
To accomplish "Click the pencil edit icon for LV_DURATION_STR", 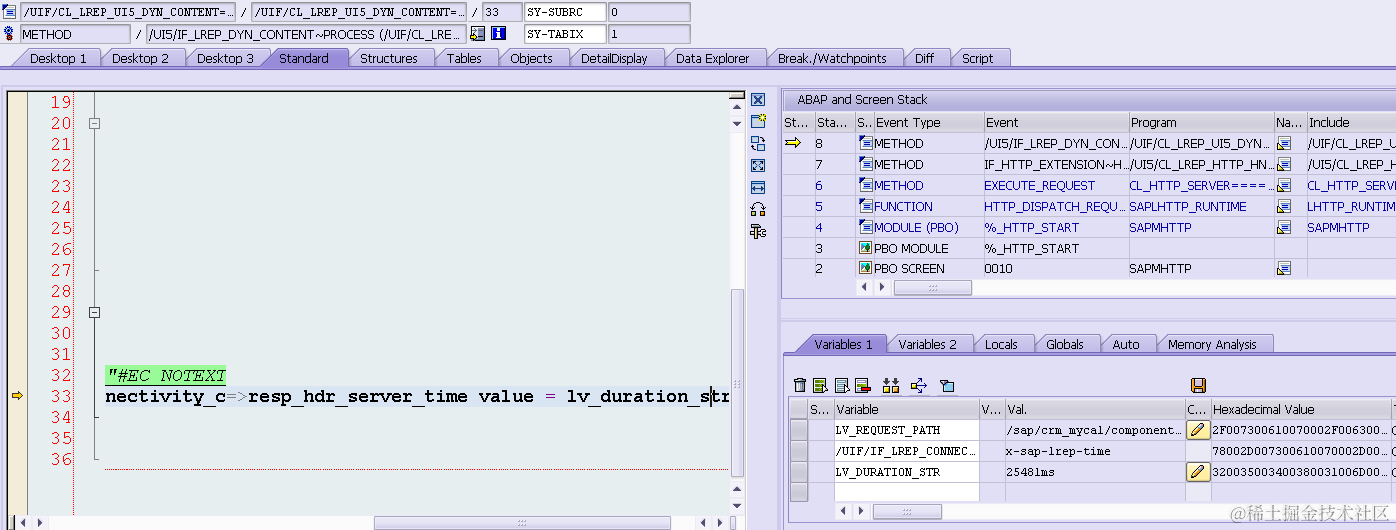I will tap(1198, 472).
